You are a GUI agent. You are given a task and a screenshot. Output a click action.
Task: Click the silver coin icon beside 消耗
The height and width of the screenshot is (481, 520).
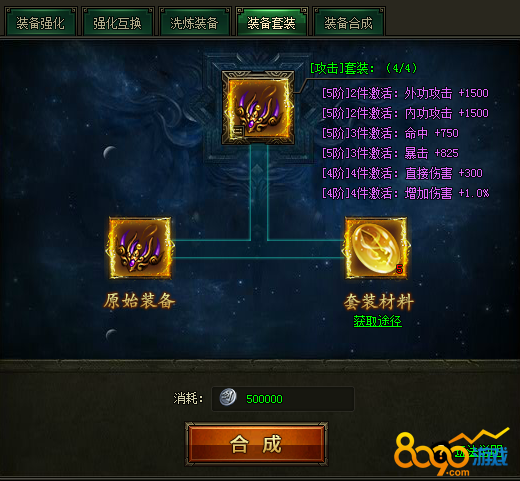coord(228,398)
